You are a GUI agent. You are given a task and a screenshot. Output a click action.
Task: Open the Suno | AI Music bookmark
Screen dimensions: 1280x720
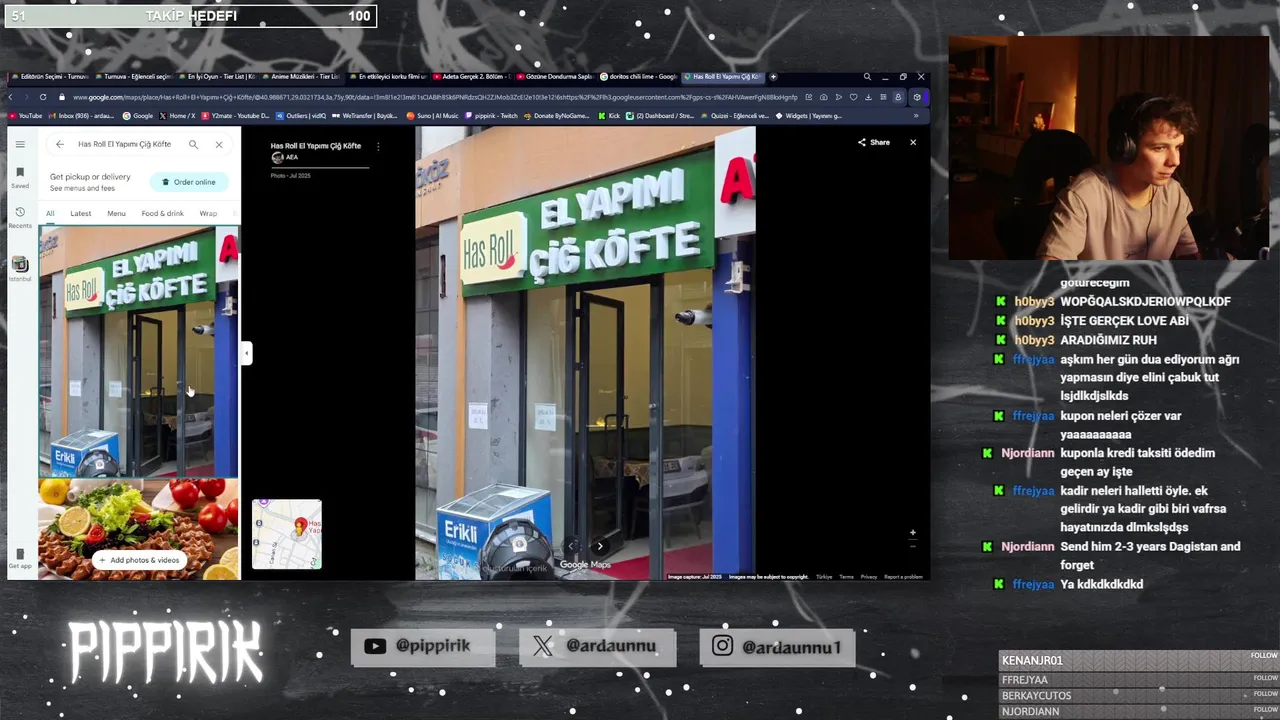point(431,116)
